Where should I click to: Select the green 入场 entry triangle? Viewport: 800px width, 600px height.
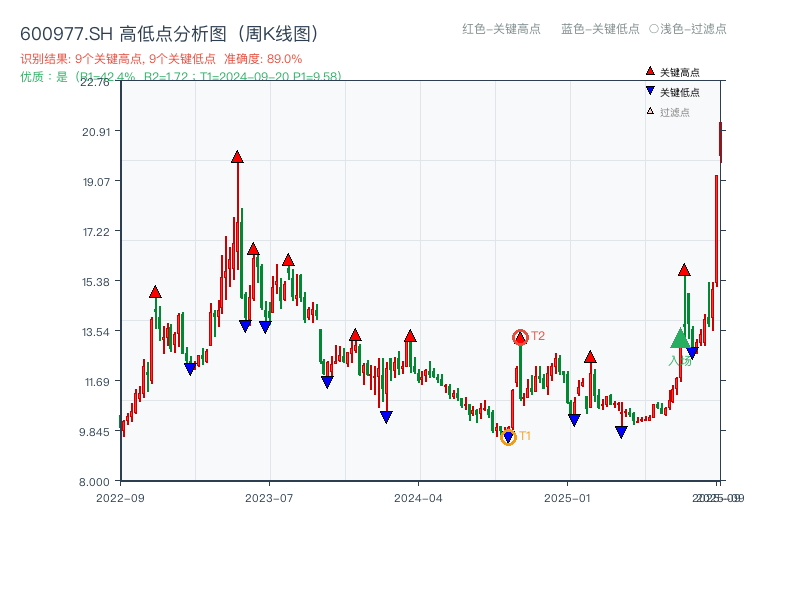680,341
